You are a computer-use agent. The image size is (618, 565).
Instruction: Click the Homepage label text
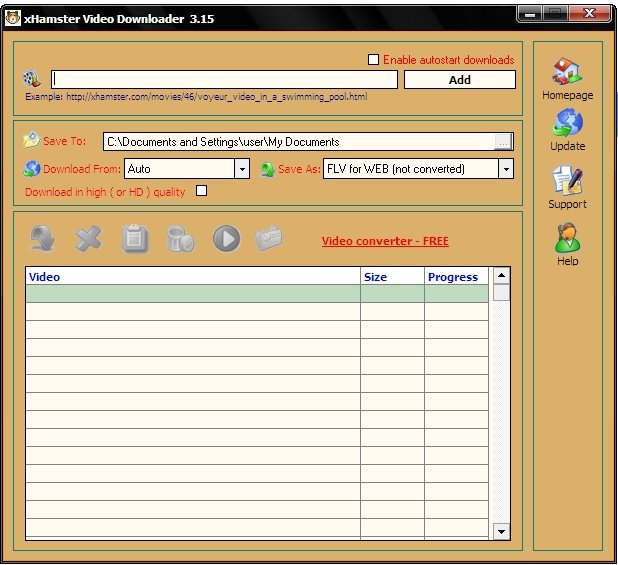click(568, 95)
